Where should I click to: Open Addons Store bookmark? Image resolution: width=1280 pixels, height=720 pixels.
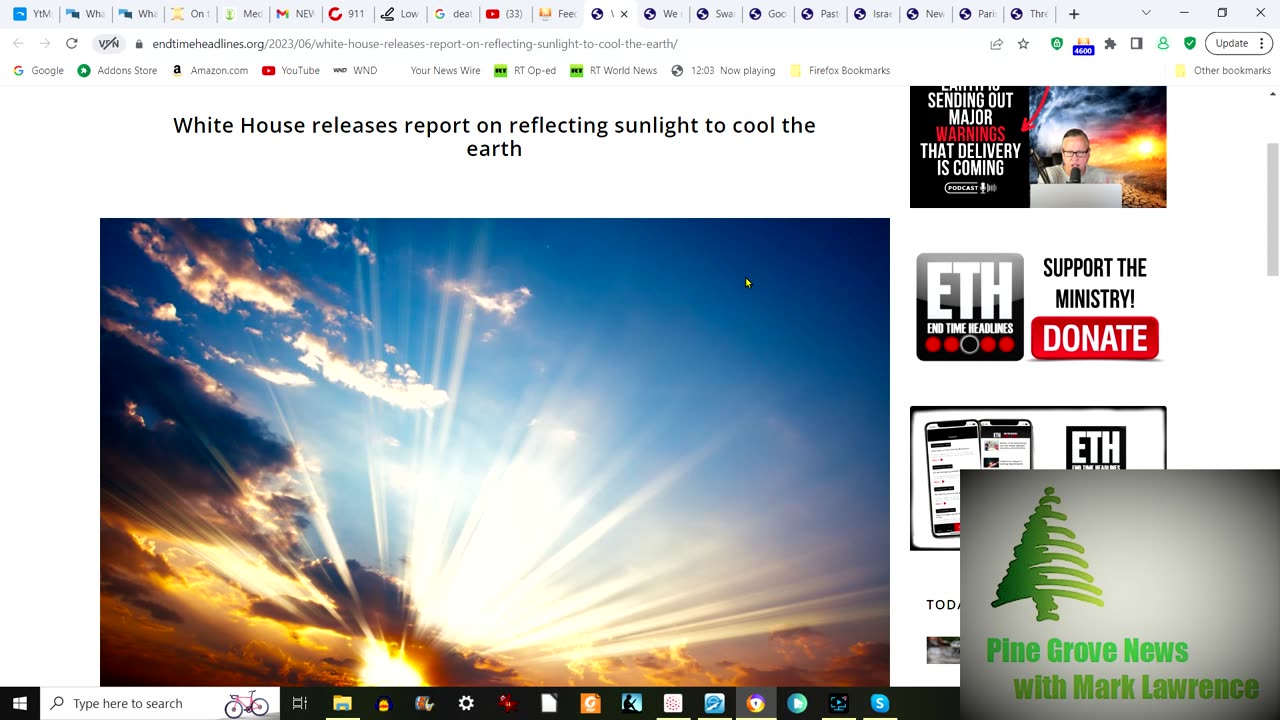pos(117,70)
